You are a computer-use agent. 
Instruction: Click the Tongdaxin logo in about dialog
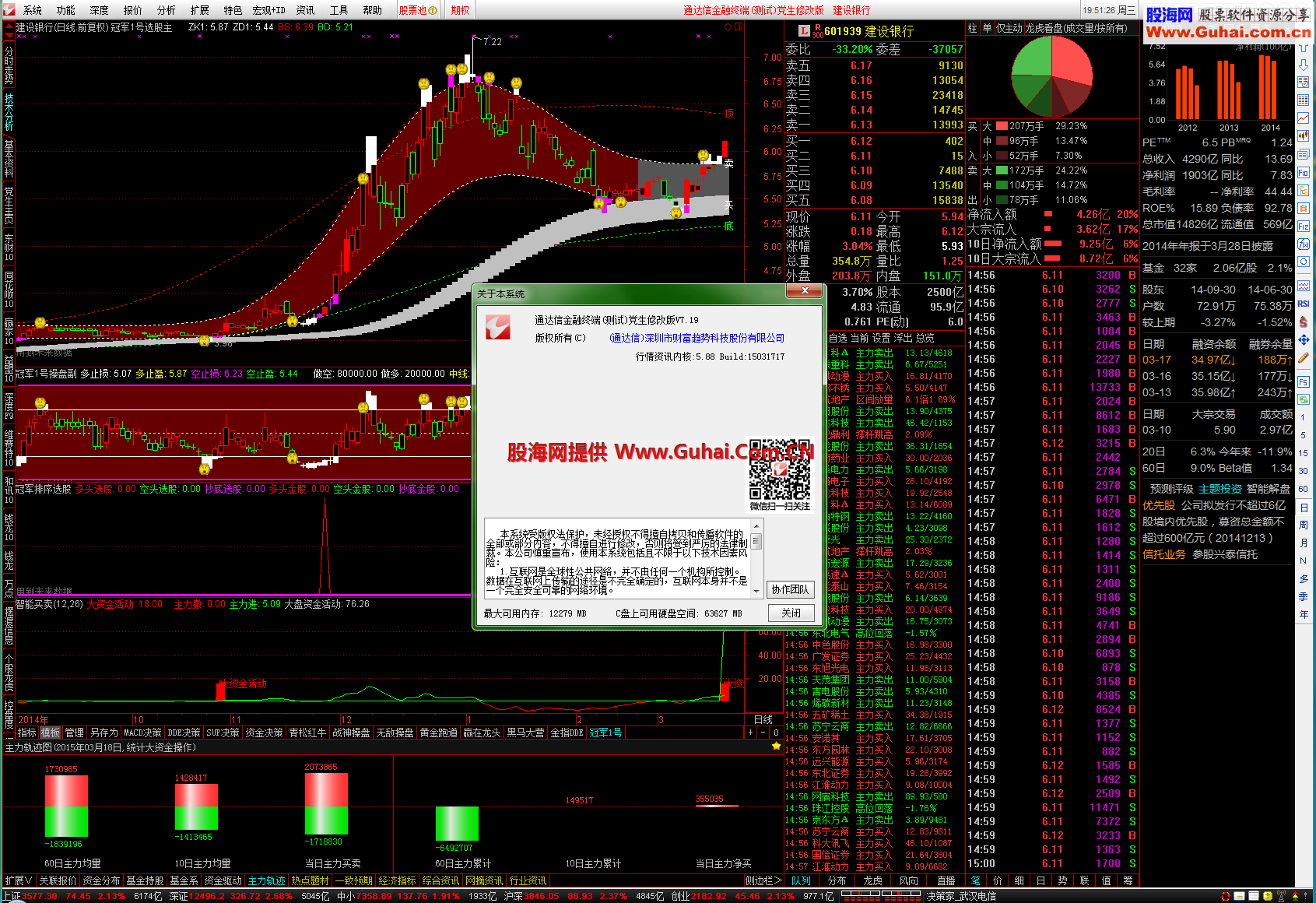(x=498, y=327)
